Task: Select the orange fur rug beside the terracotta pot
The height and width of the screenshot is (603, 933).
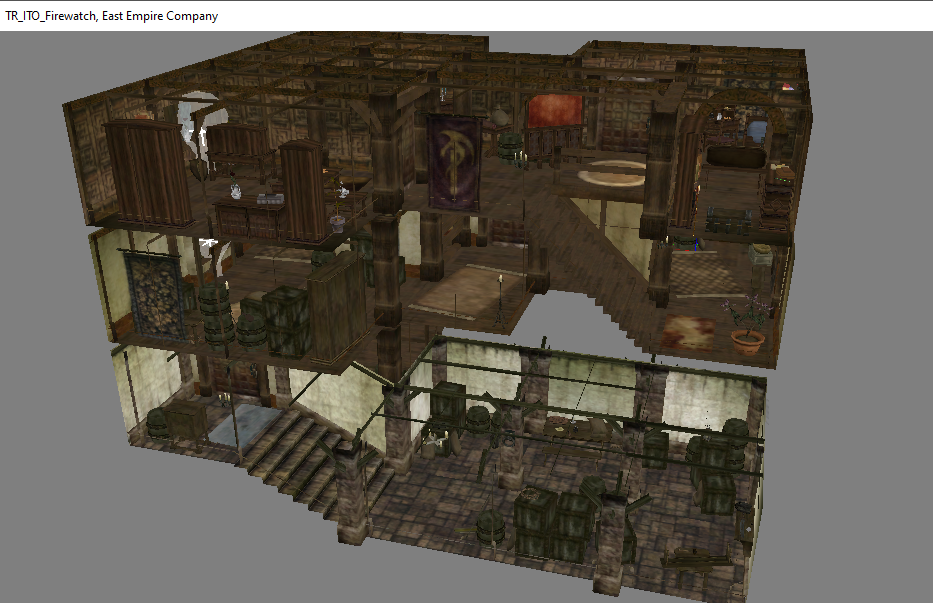Action: coord(688,333)
